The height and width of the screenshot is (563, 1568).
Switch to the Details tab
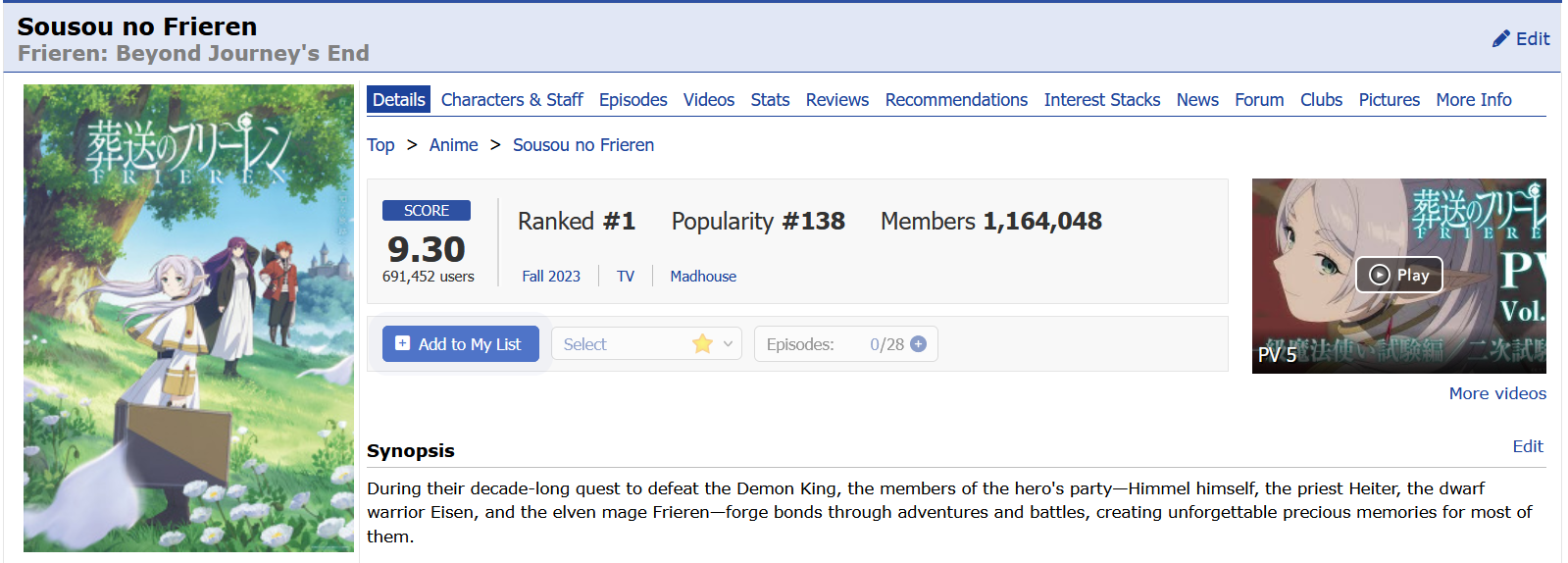[398, 100]
